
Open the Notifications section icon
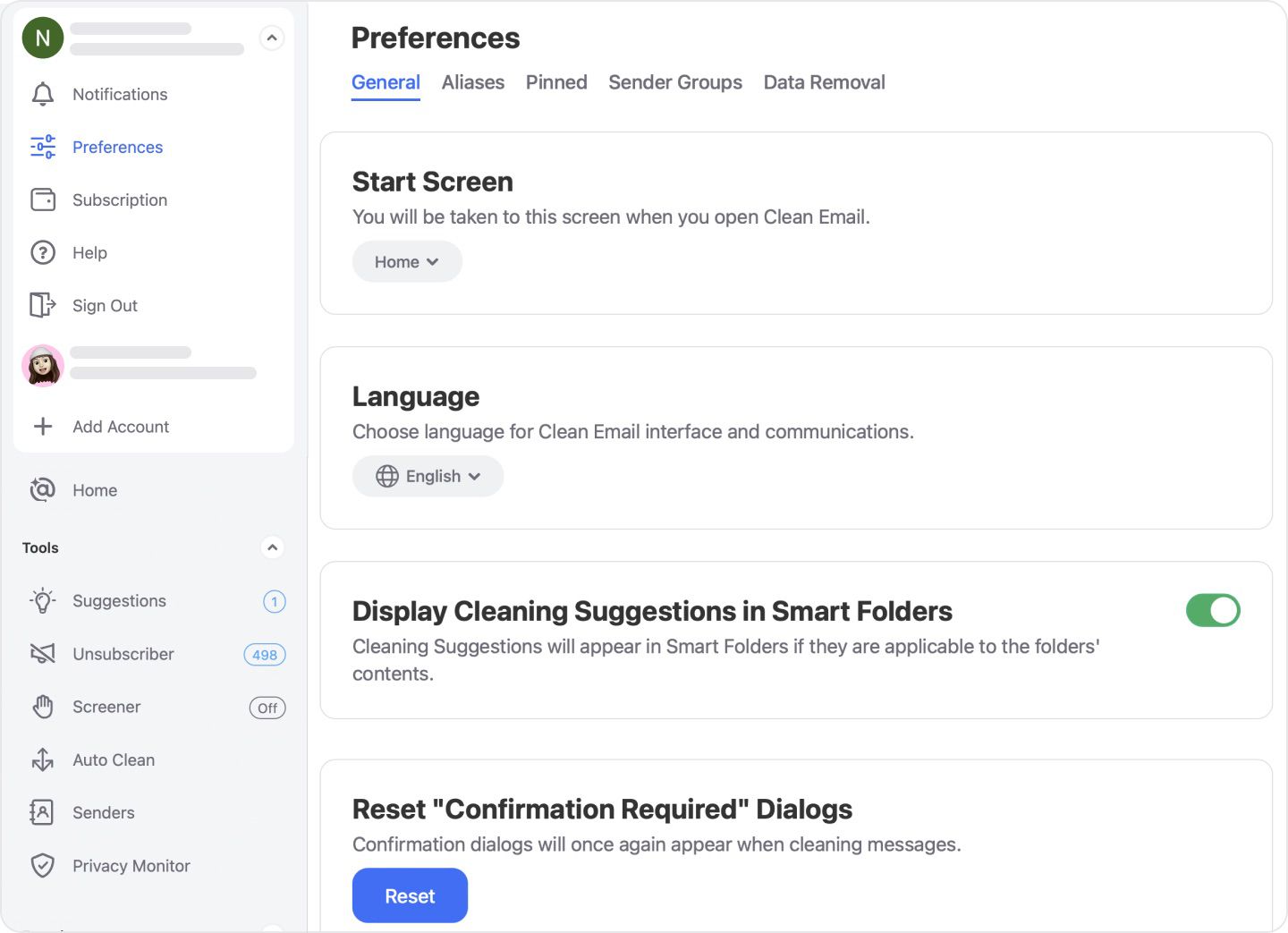[42, 94]
